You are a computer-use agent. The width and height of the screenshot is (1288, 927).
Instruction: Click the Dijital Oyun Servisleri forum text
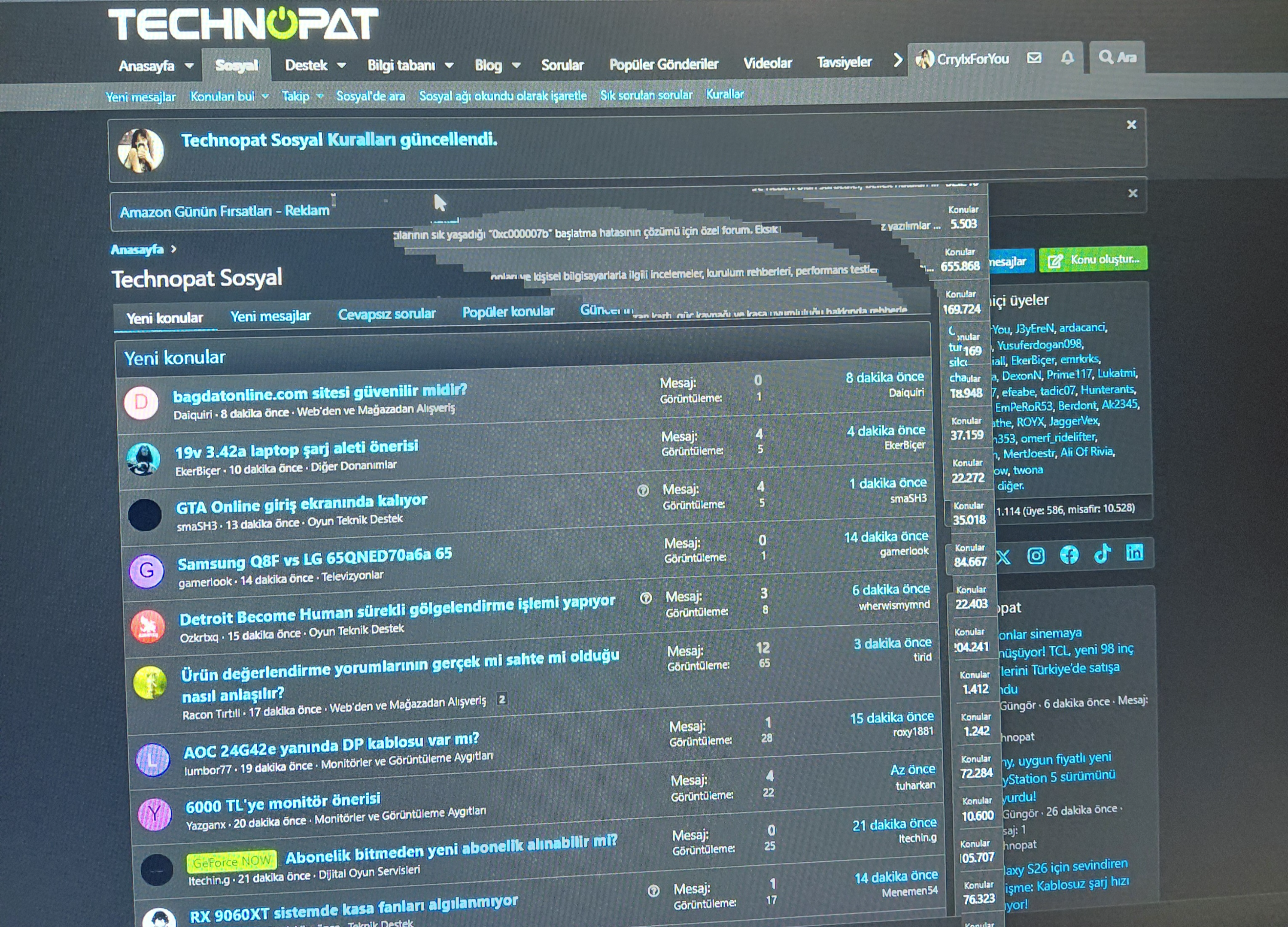click(369, 872)
